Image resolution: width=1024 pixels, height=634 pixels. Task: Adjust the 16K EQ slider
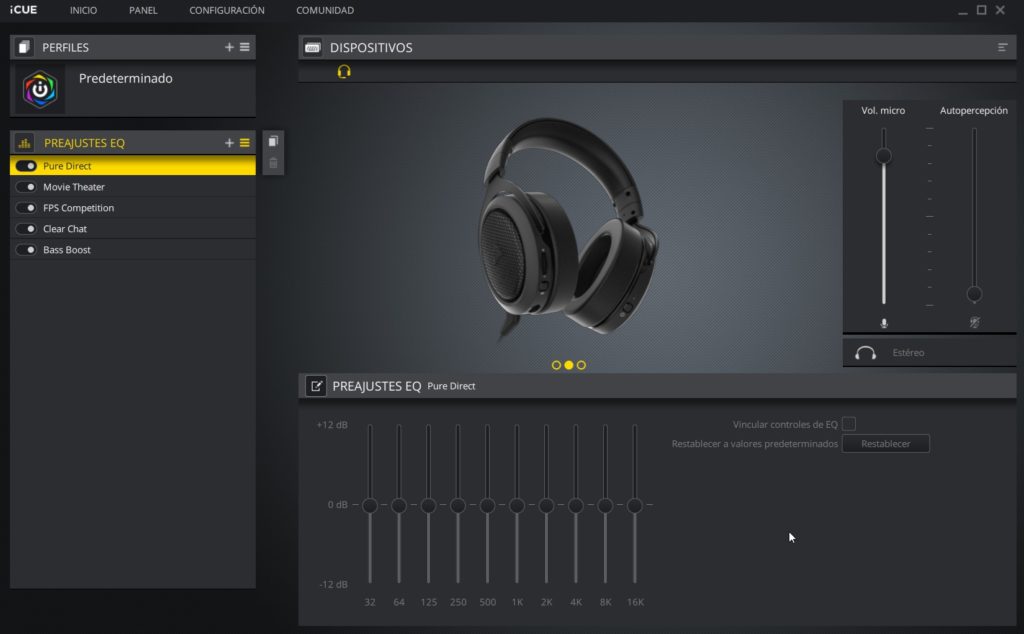(x=635, y=505)
